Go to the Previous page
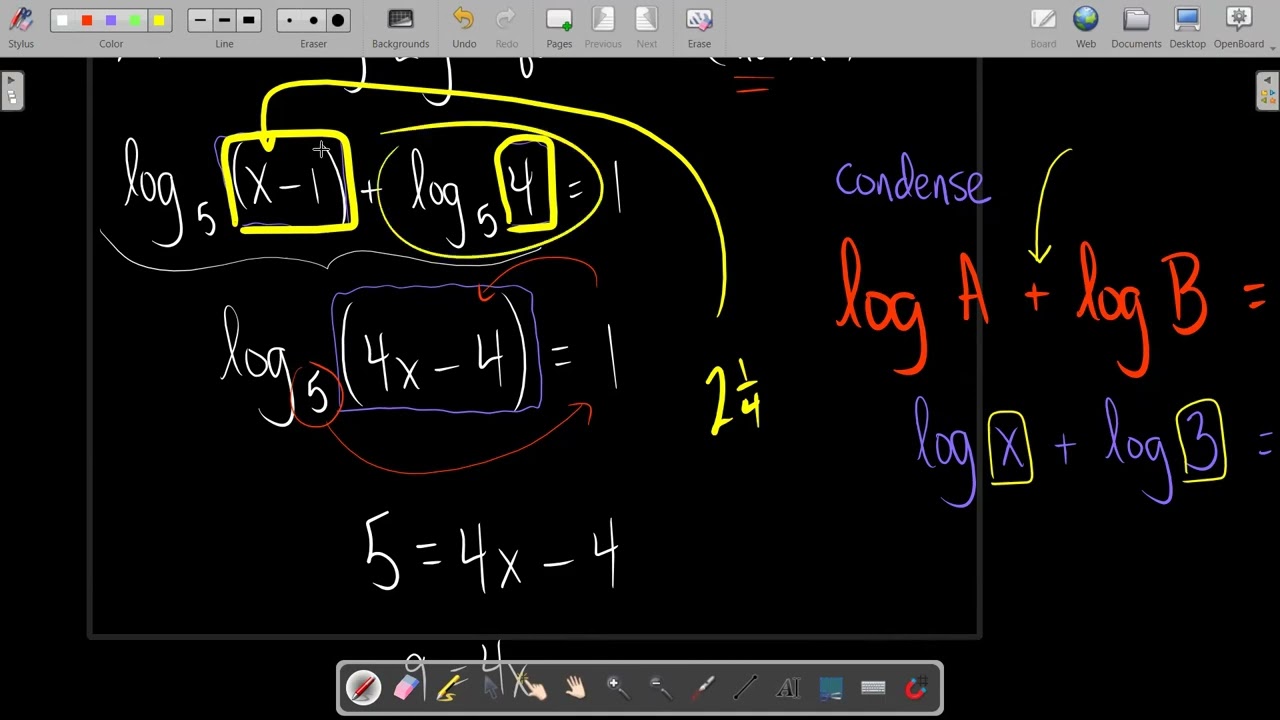Image resolution: width=1280 pixels, height=720 pixels. (x=603, y=27)
